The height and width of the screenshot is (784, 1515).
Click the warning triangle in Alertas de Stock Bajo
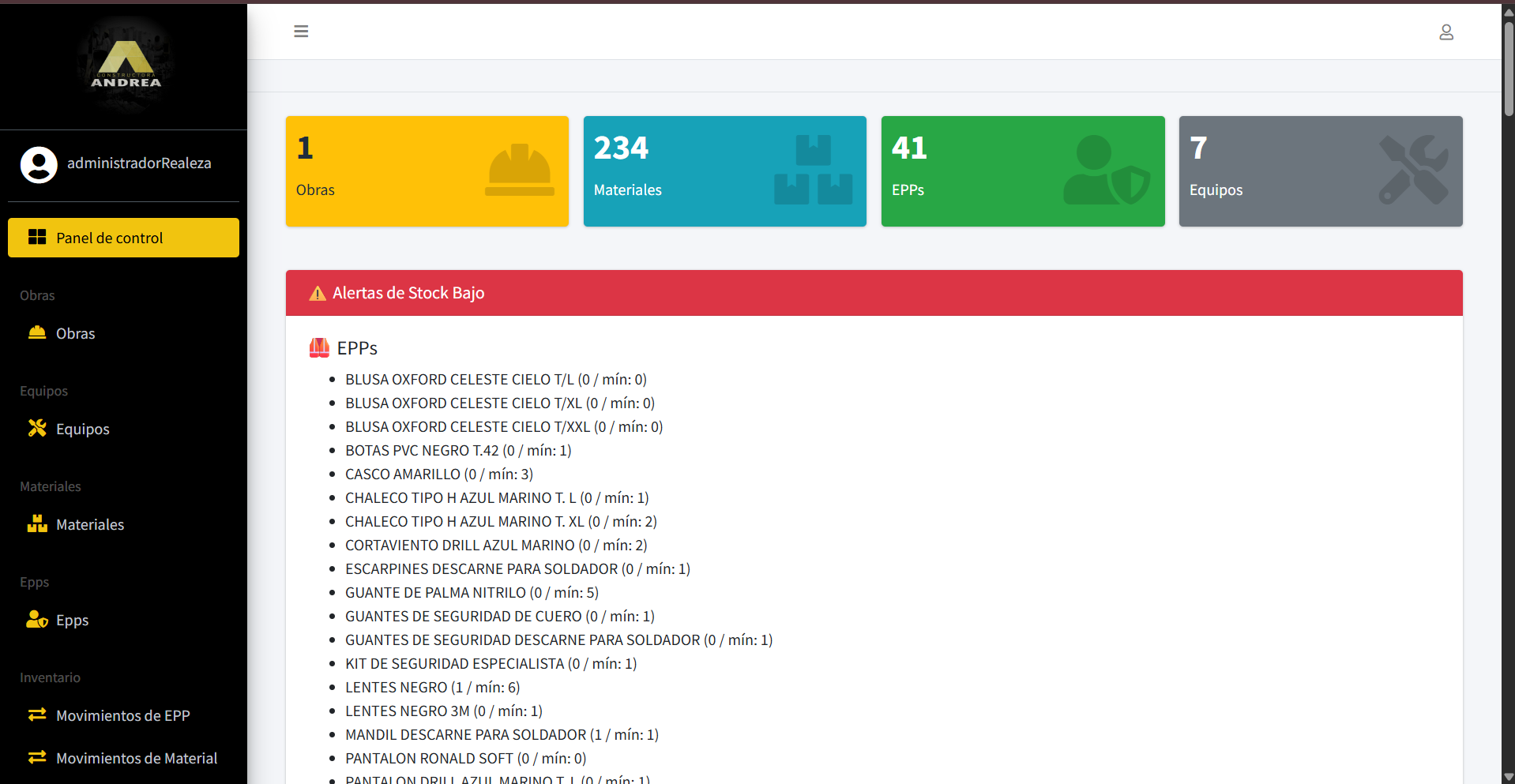pyautogui.click(x=317, y=292)
